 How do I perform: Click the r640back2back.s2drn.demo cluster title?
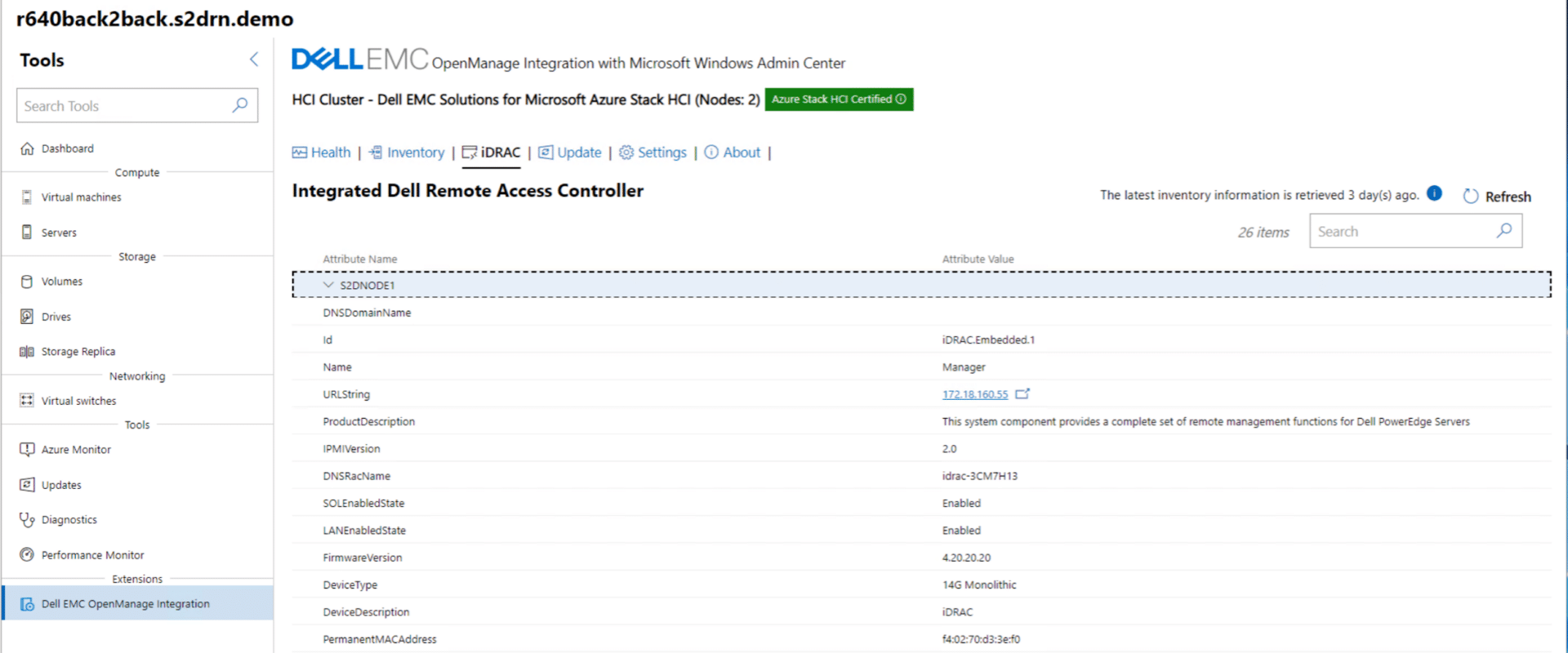pos(155,19)
